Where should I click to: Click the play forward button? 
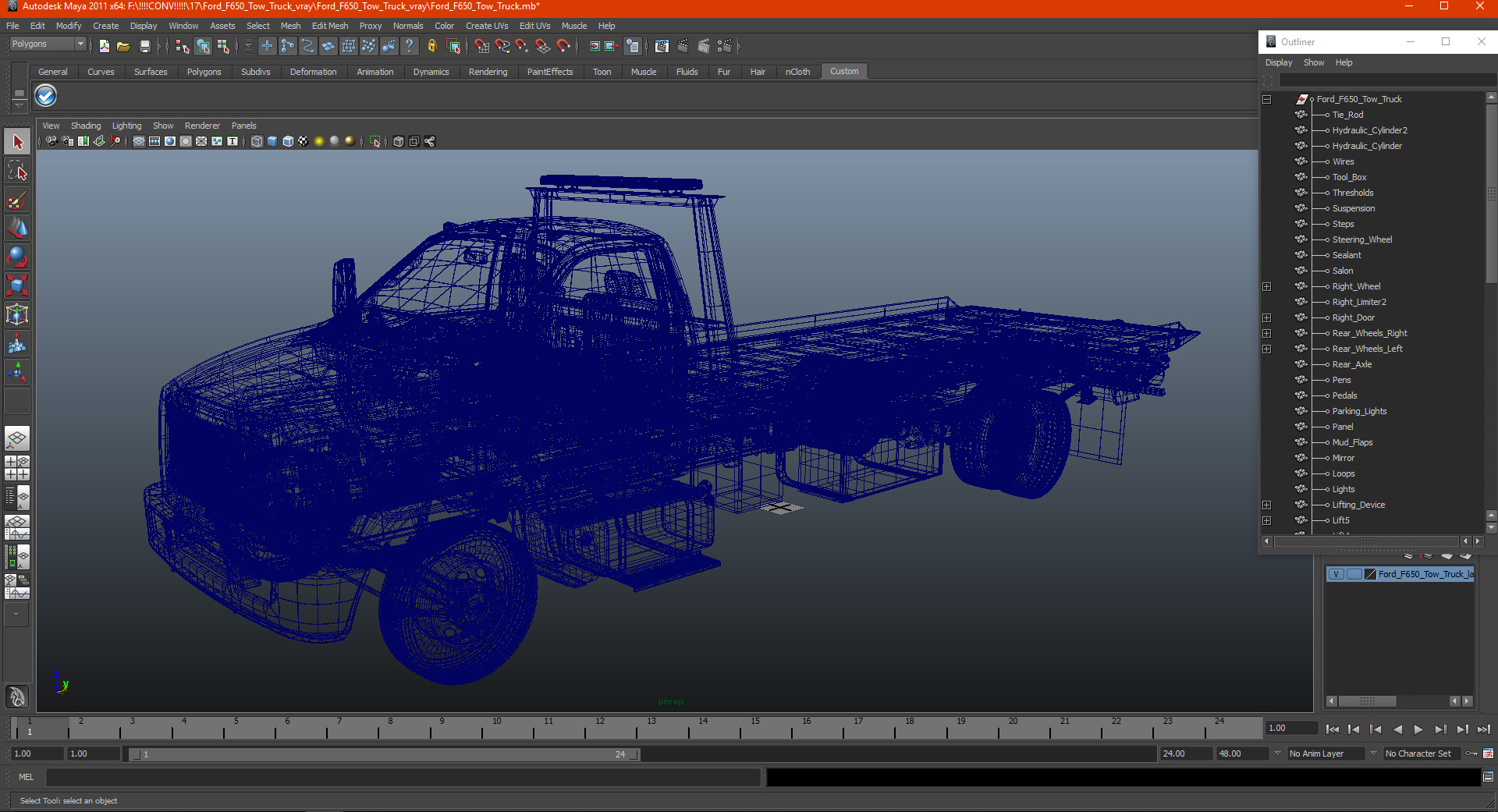coord(1418,729)
